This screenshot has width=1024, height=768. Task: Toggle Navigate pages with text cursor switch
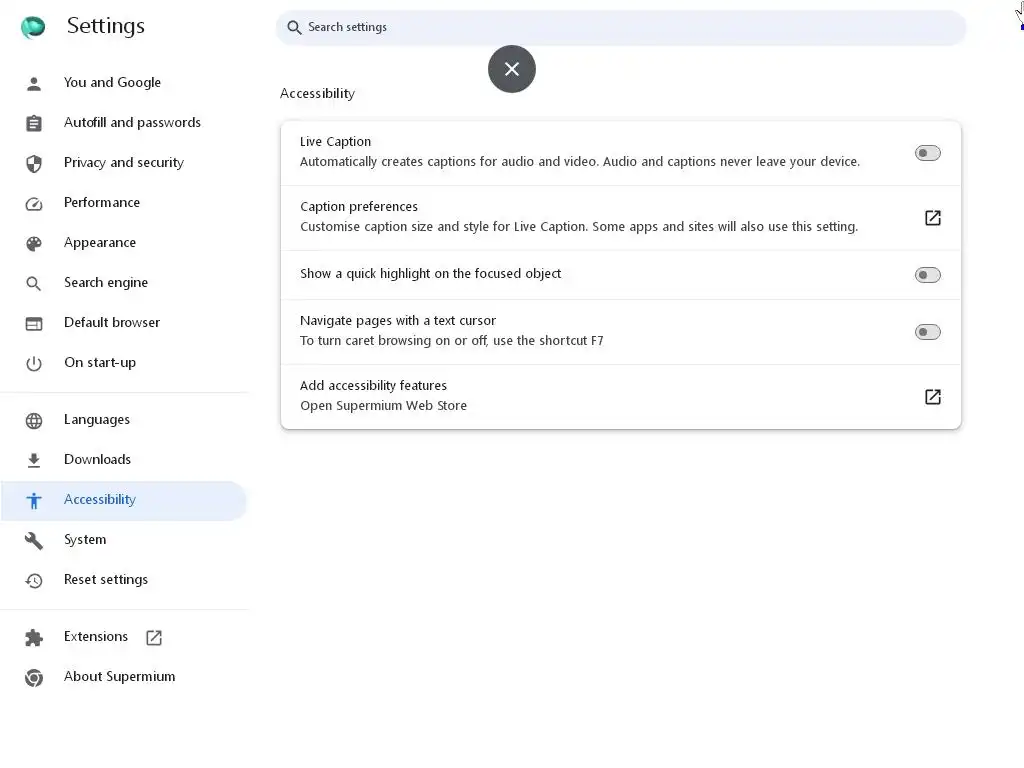[927, 332]
